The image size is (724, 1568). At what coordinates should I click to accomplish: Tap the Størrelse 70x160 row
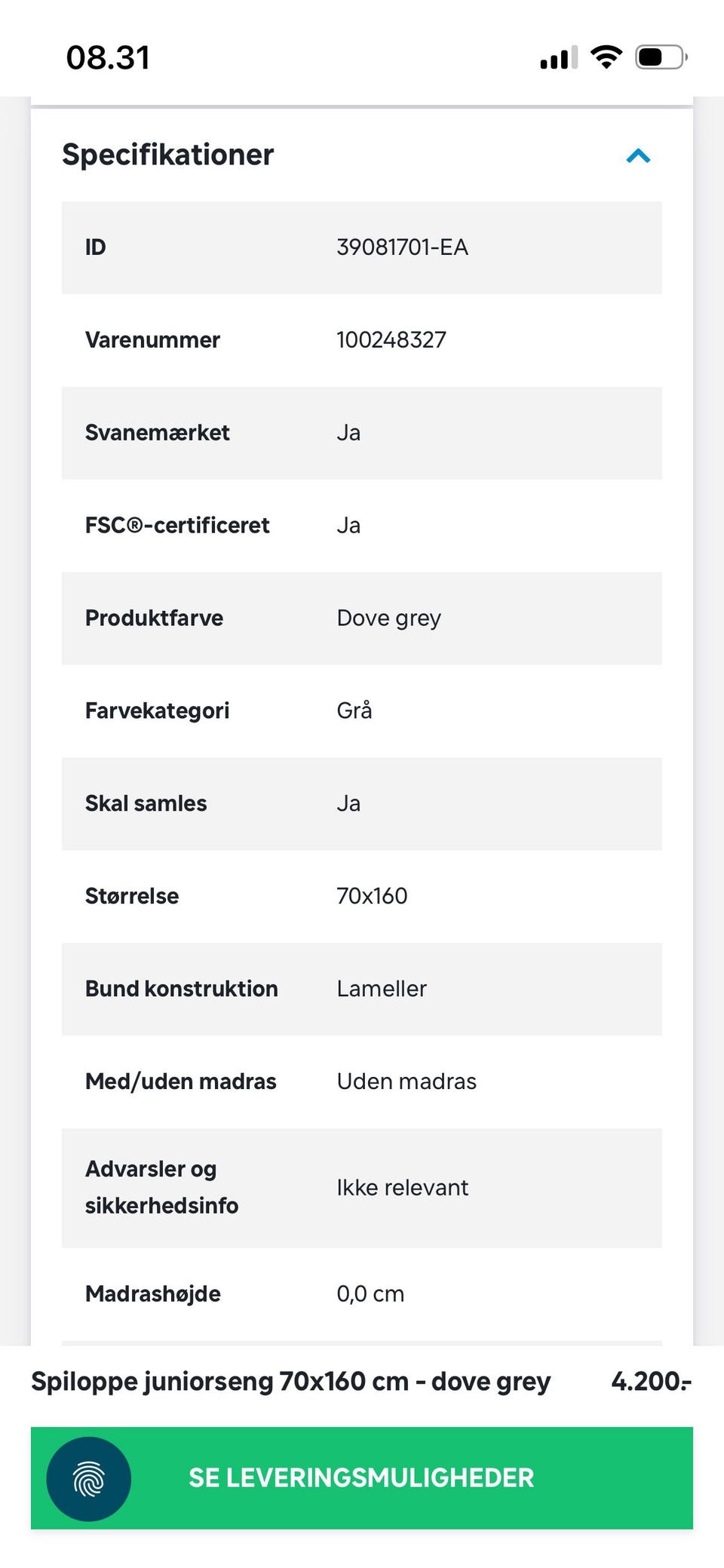361,896
